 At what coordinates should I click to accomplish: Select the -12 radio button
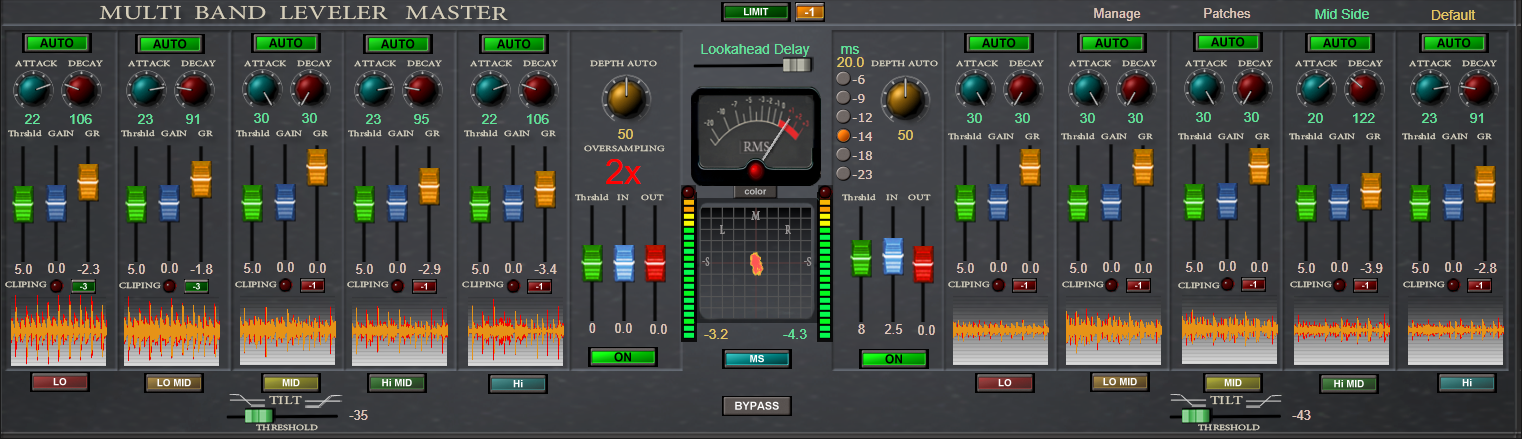(x=843, y=117)
